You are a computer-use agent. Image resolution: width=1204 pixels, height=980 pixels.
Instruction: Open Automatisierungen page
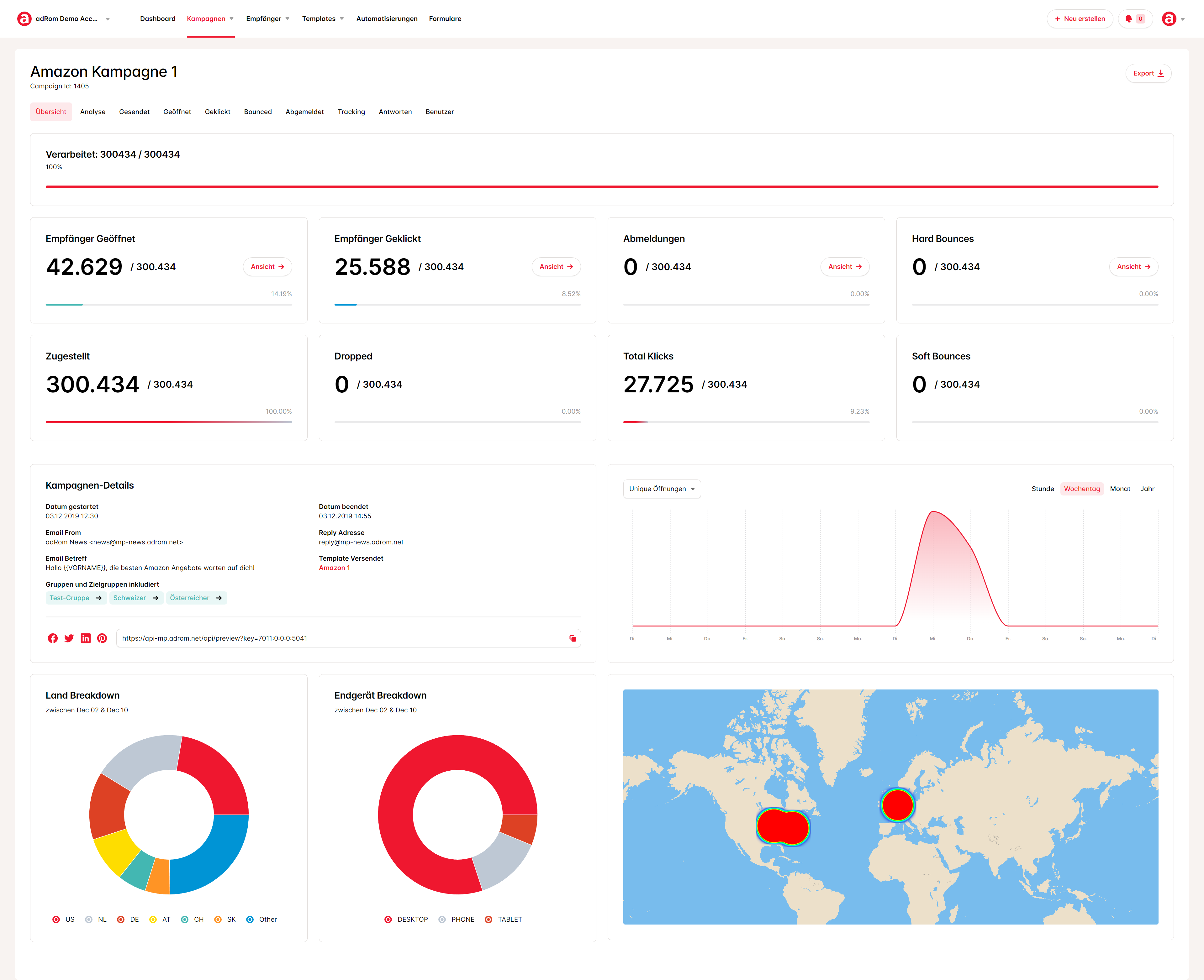(x=387, y=18)
